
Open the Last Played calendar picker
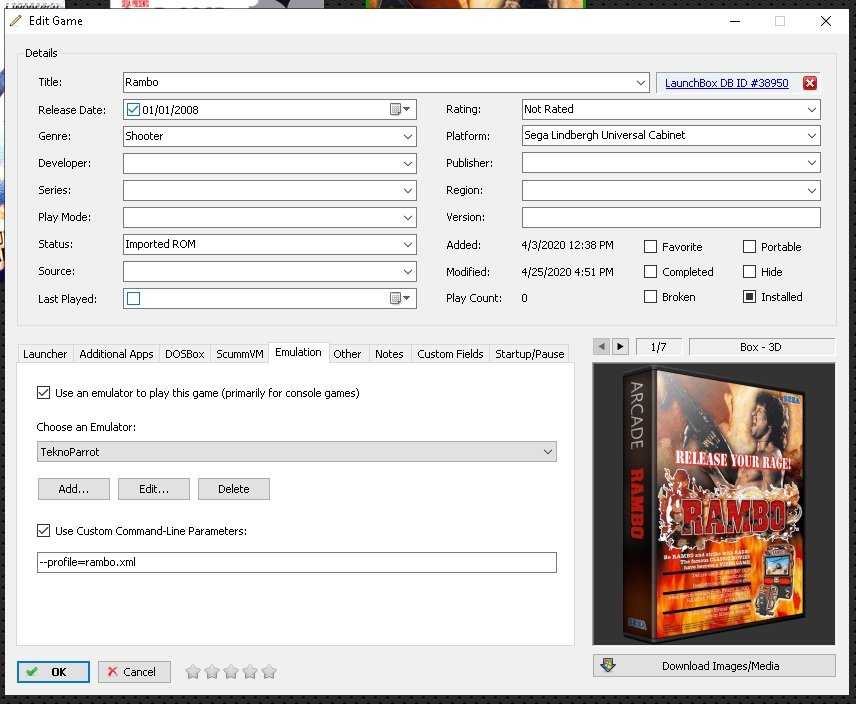[x=400, y=299]
